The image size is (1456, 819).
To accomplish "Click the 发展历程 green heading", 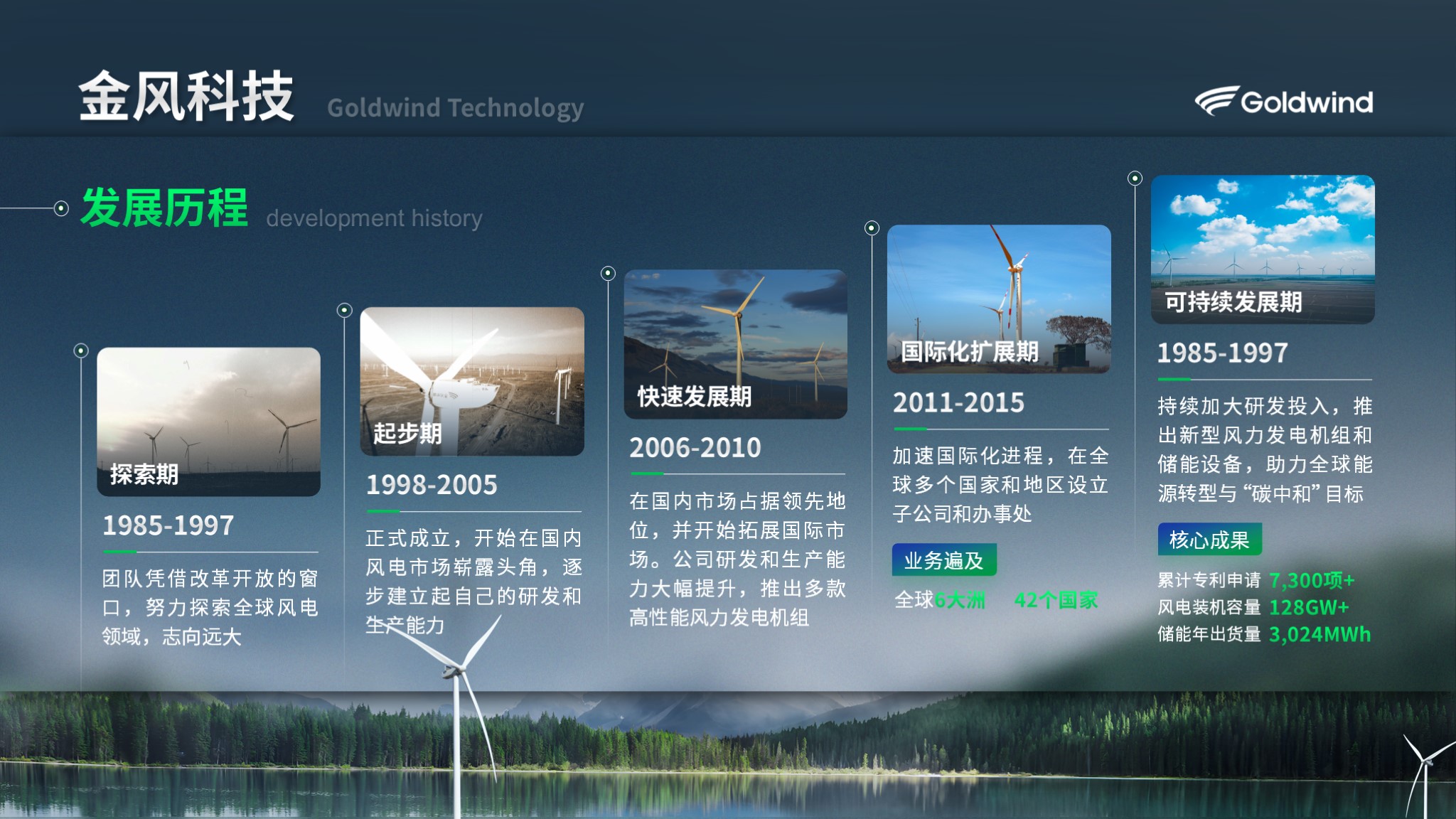I will 164,208.
